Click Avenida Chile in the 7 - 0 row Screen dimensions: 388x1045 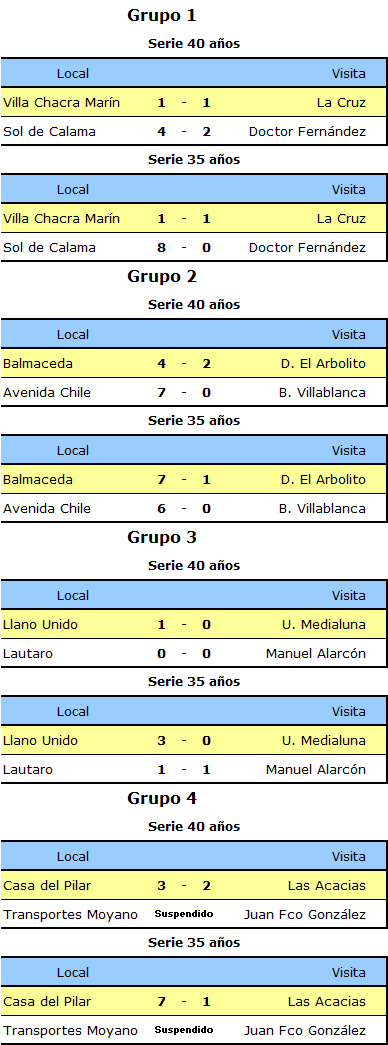(47, 393)
